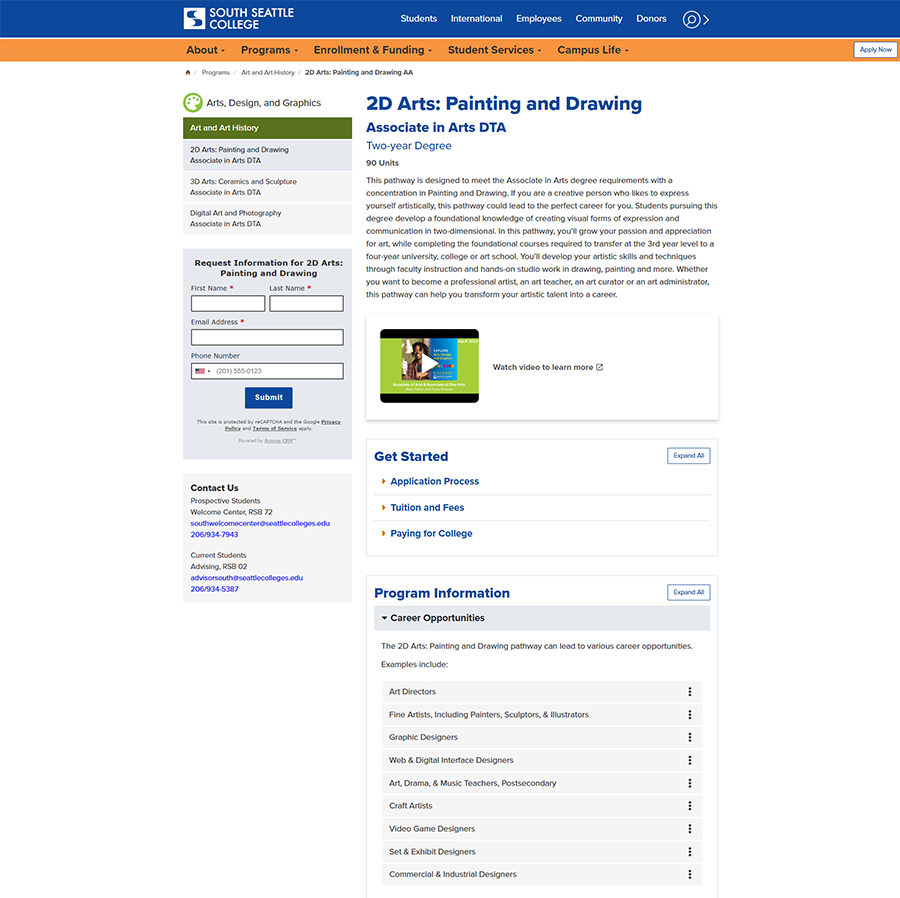Click the Apply Now button
This screenshot has height=898, width=900.
(875, 50)
